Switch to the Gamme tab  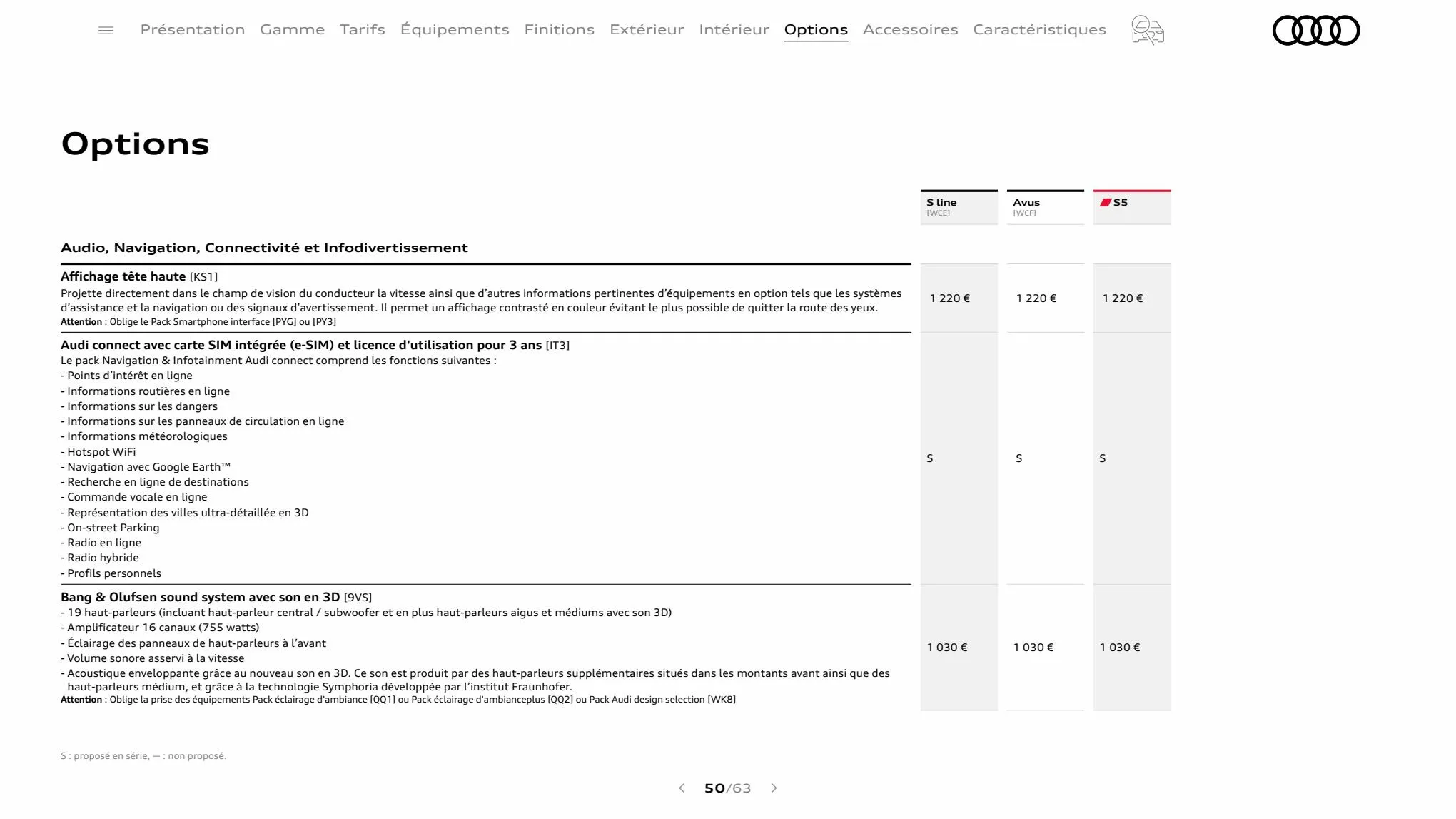pos(293,29)
